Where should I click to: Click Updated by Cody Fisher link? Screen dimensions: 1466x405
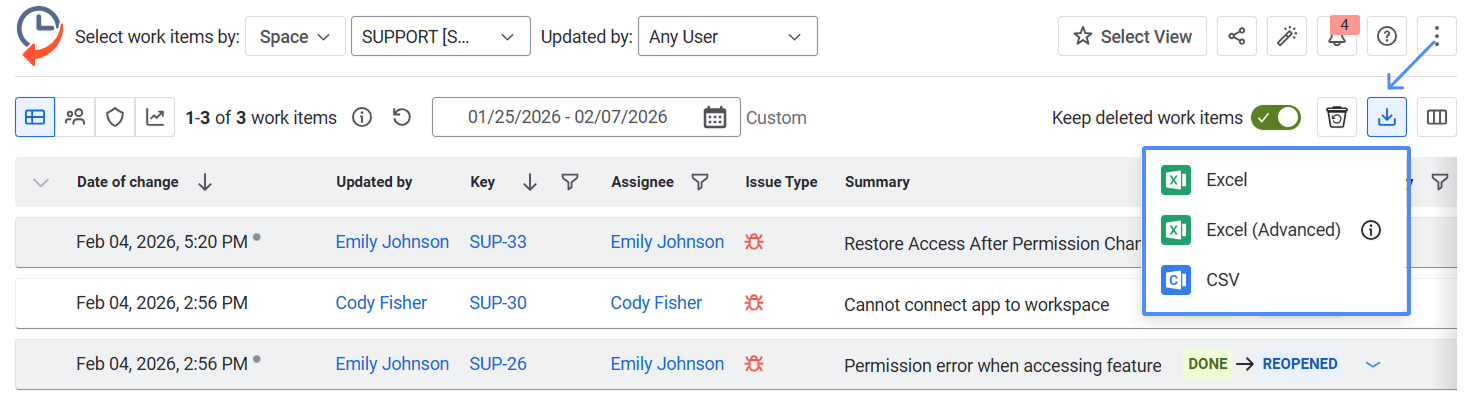pyautogui.click(x=381, y=303)
